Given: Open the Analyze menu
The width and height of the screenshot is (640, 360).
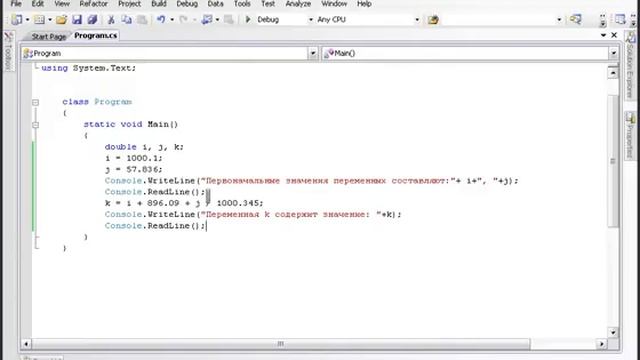Looking at the screenshot, I should [298, 4].
